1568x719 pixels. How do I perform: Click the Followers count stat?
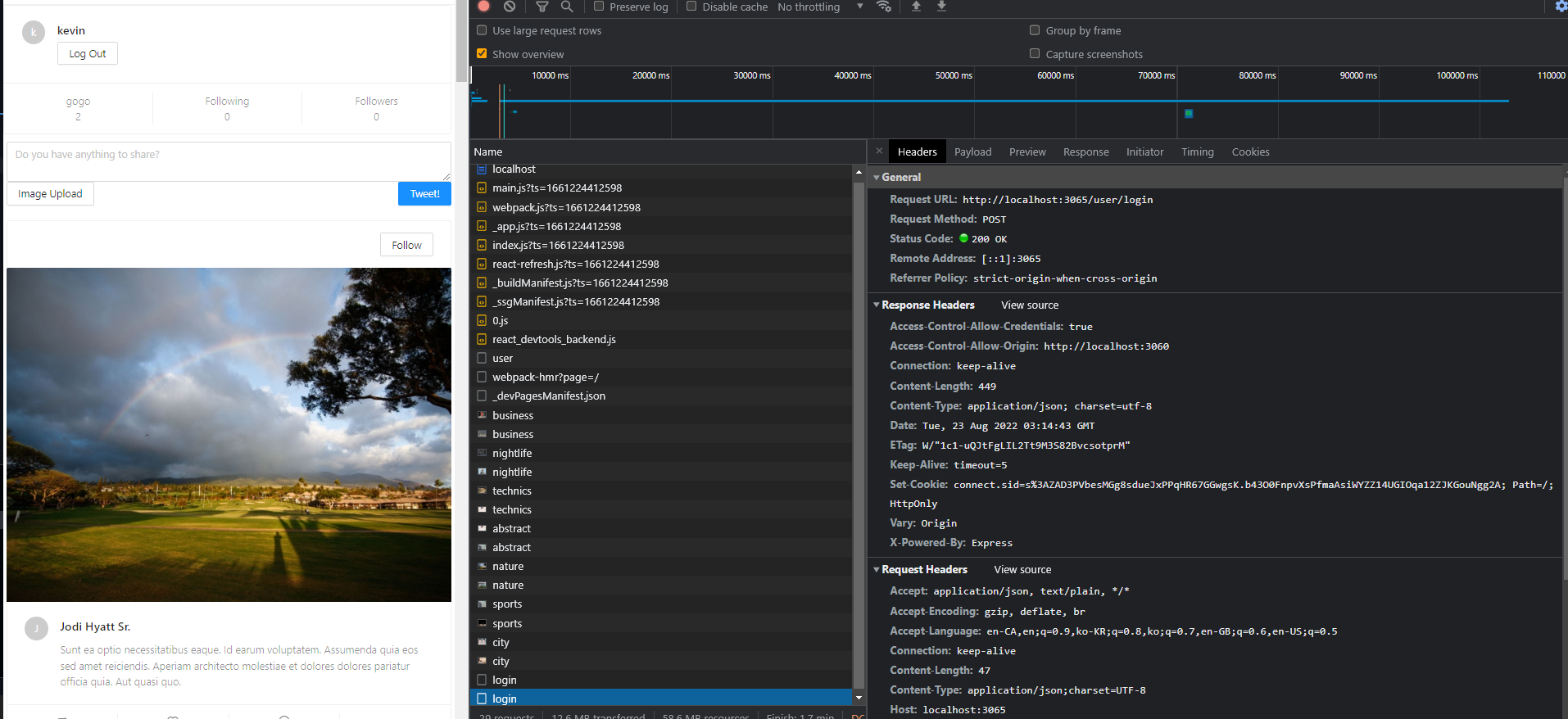click(x=376, y=108)
